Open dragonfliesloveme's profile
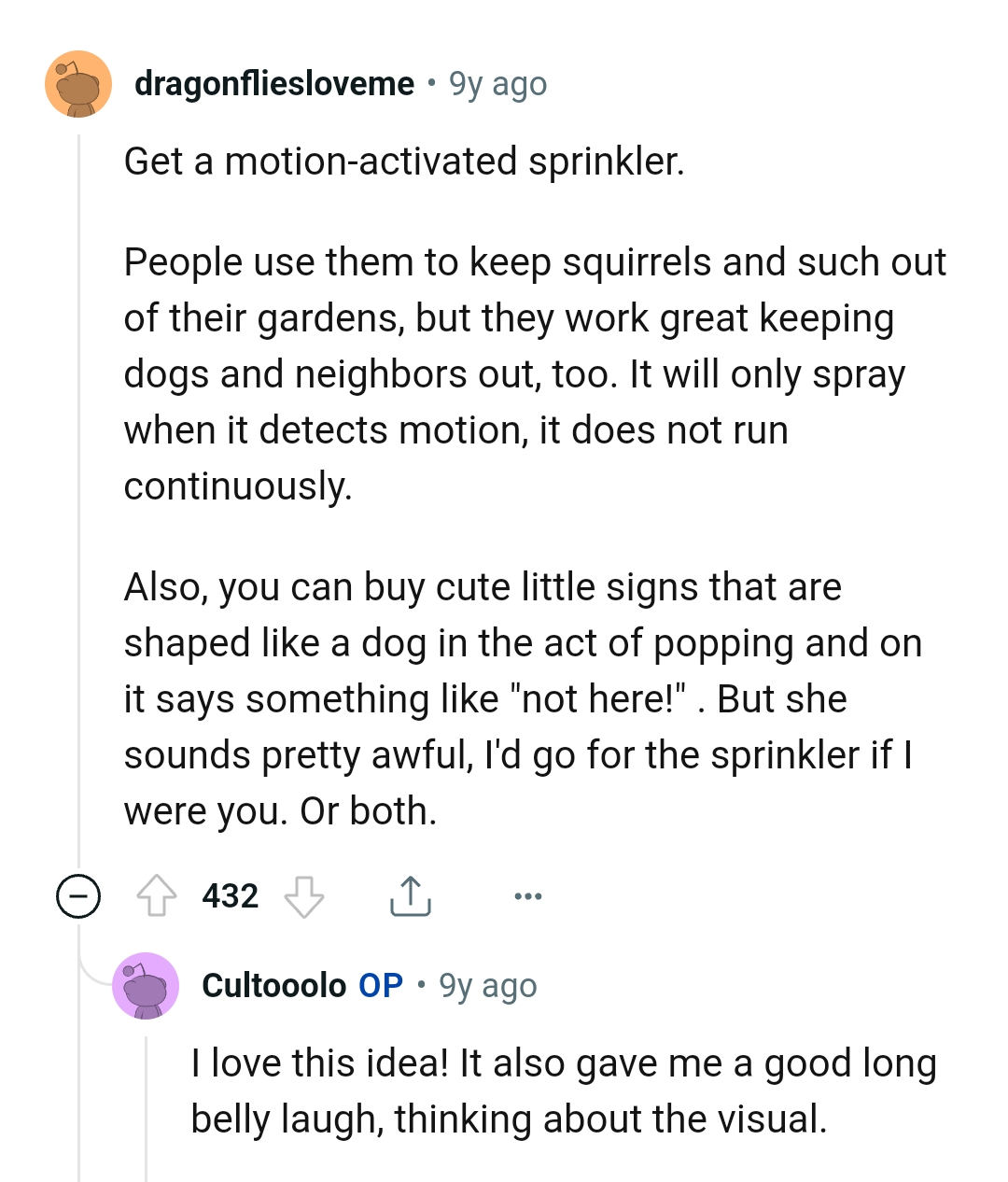Viewport: 1008px width, 1182px height. 274,83
